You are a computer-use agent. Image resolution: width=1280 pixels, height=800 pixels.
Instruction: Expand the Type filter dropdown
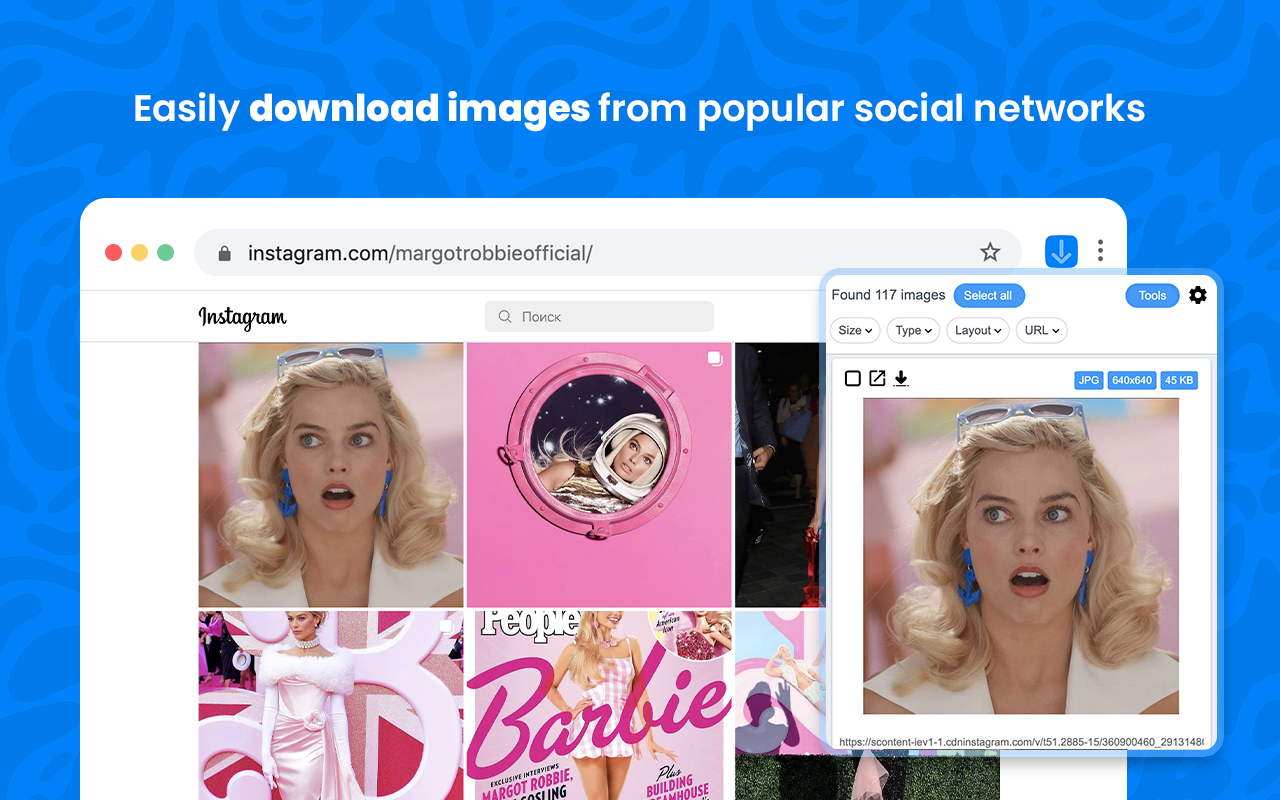913,330
